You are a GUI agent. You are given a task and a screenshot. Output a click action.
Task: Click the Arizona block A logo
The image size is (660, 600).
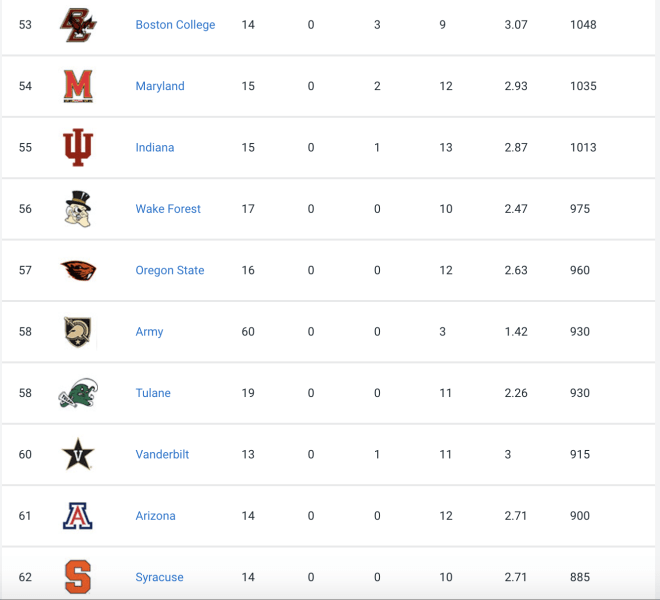point(78,516)
